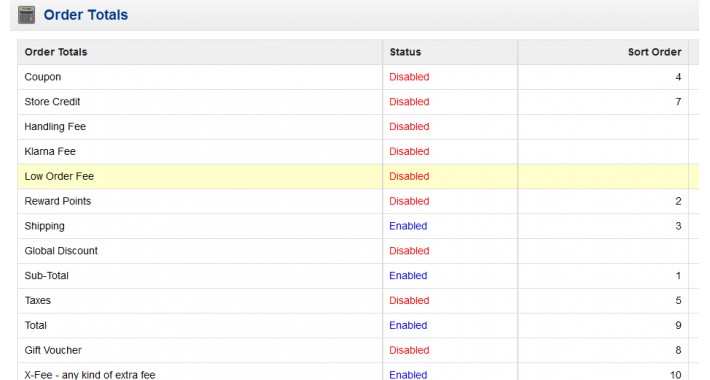Click Disabled status for Klarna Fee
The width and height of the screenshot is (710, 380).
tap(409, 151)
